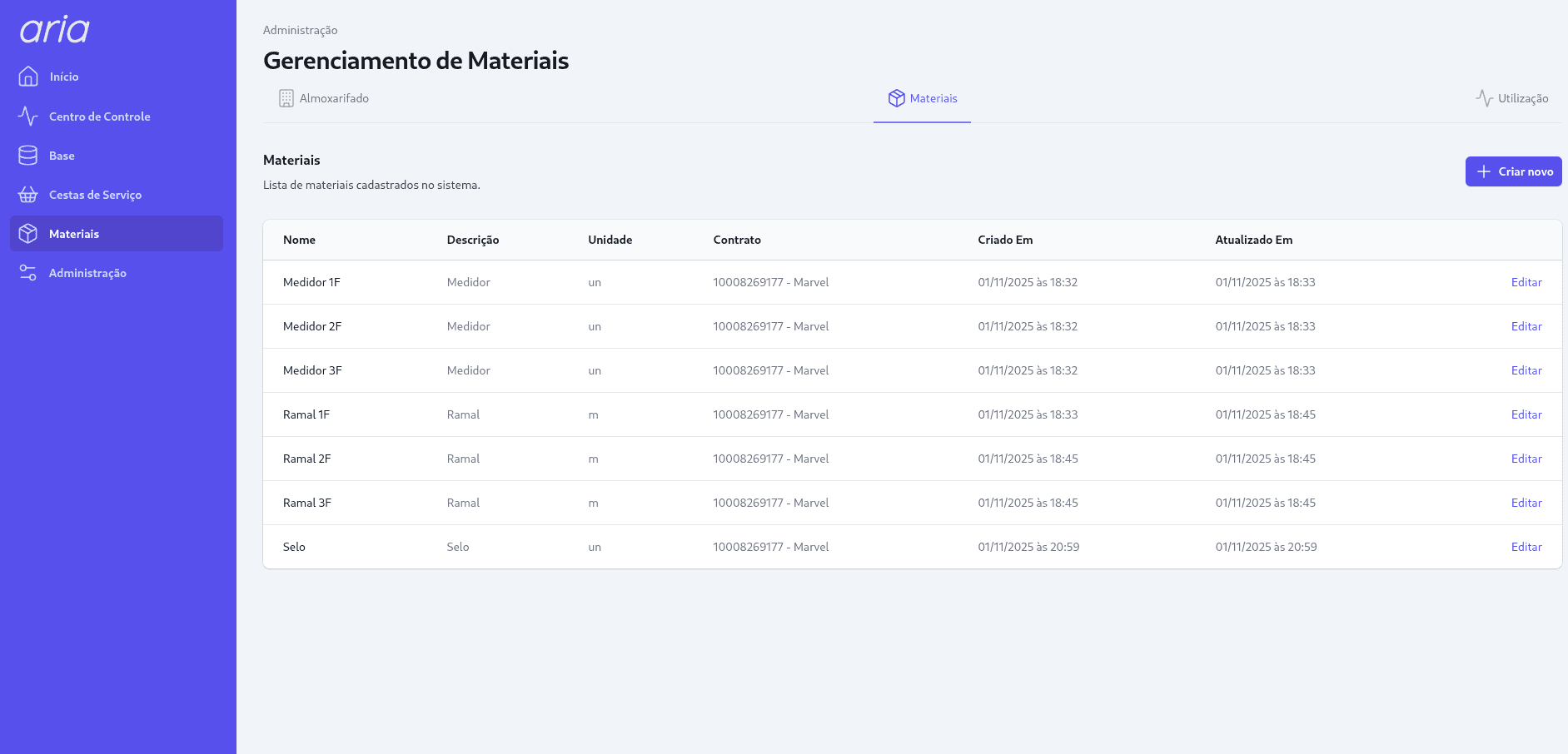This screenshot has width=1568, height=754.
Task: Click the aria logo
Action: [55, 30]
